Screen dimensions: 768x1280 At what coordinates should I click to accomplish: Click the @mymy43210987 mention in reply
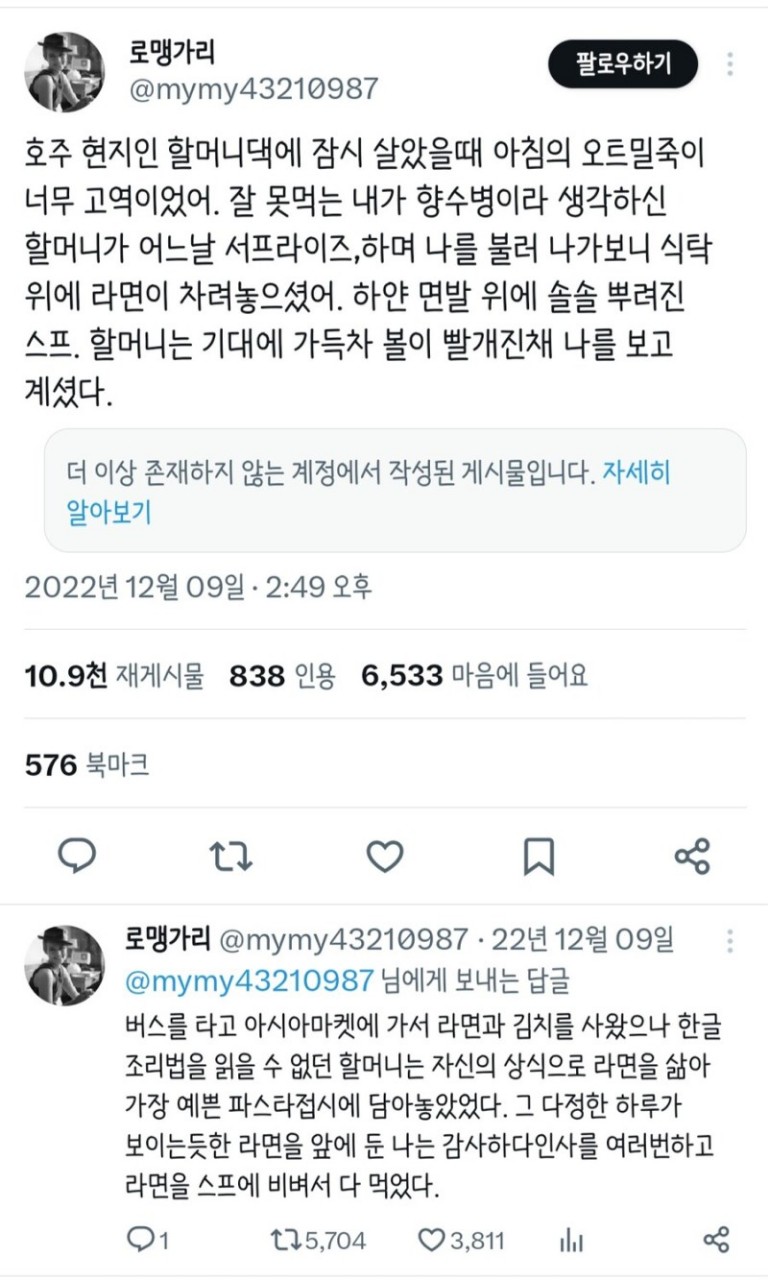pyautogui.click(x=249, y=980)
